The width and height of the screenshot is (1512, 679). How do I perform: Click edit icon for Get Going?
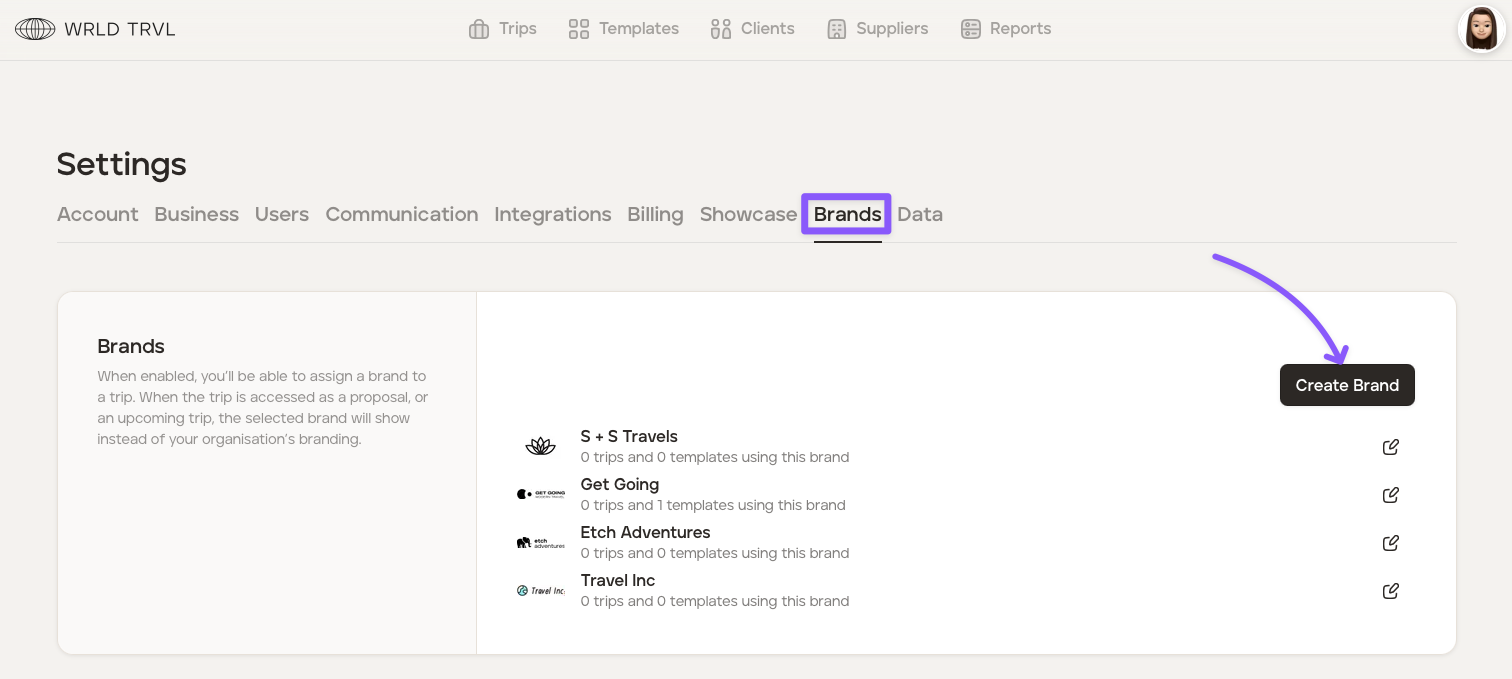pyautogui.click(x=1390, y=495)
